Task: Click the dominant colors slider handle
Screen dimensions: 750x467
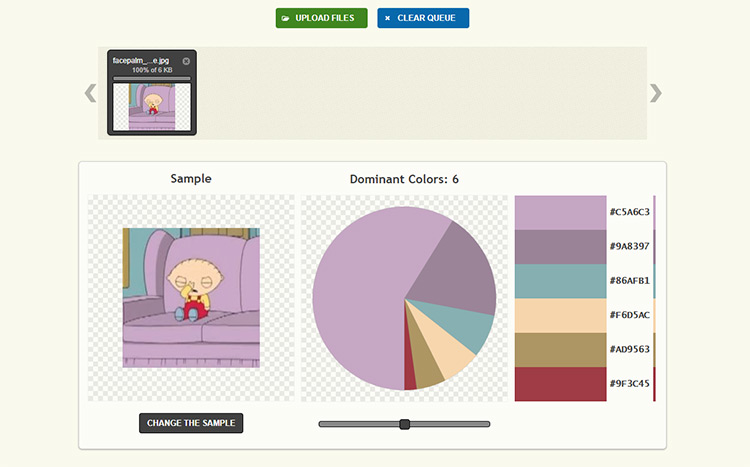Action: tap(405, 424)
